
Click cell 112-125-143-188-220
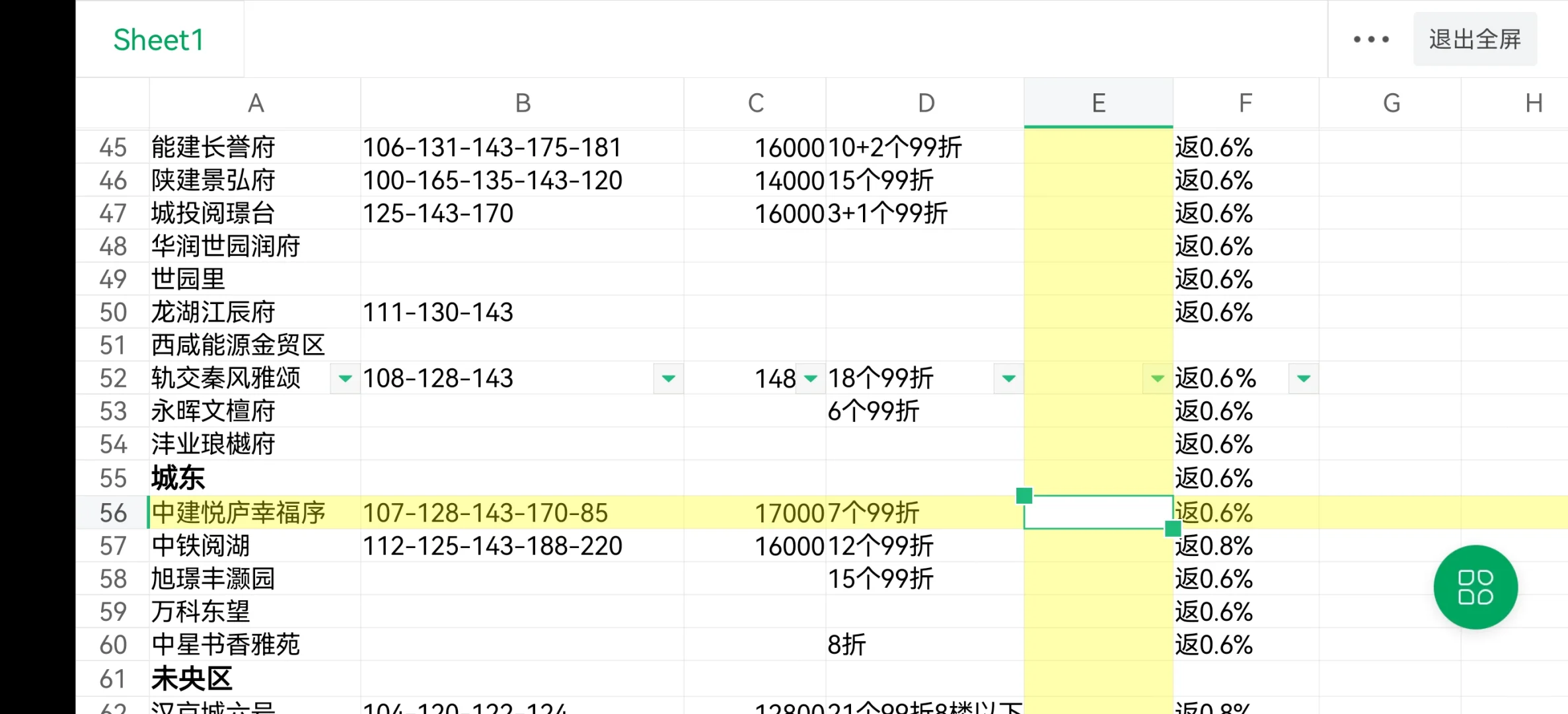[522, 545]
